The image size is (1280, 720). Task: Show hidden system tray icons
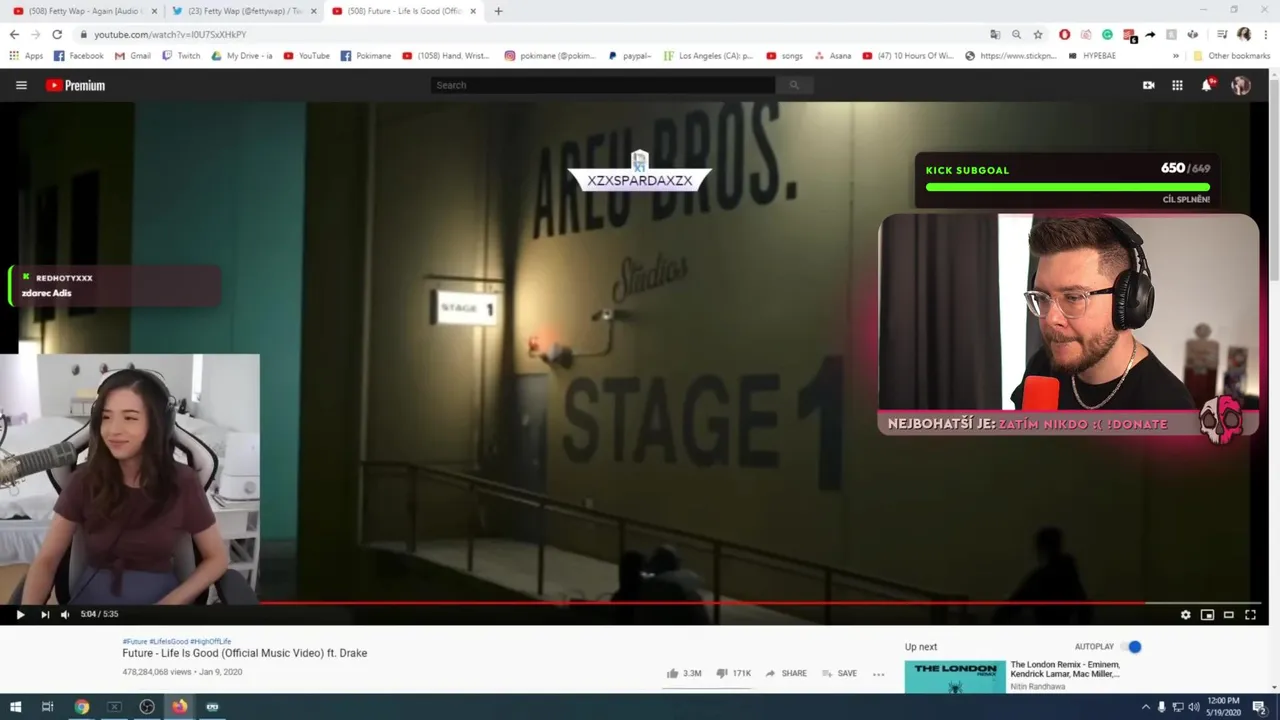(1145, 707)
